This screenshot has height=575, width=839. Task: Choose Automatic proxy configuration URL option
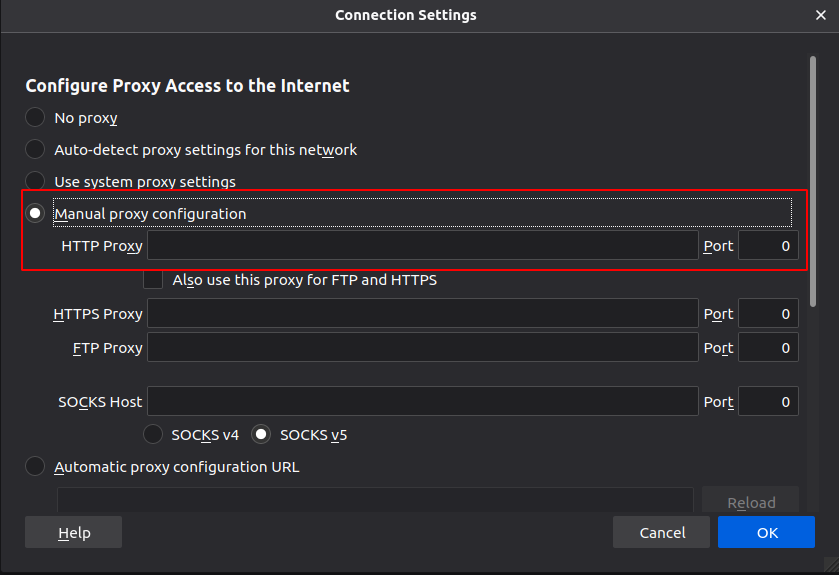point(35,467)
